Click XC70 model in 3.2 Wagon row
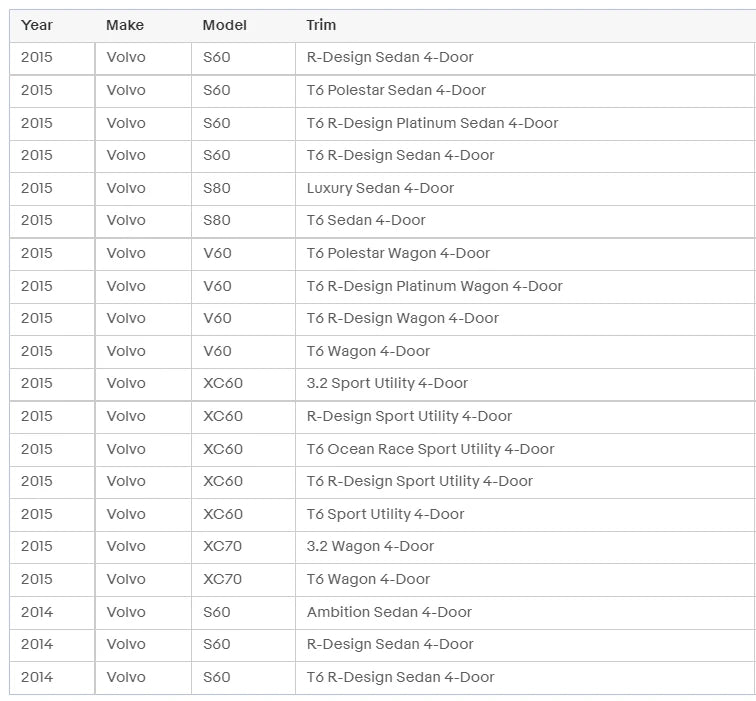756x701 pixels. pos(222,546)
